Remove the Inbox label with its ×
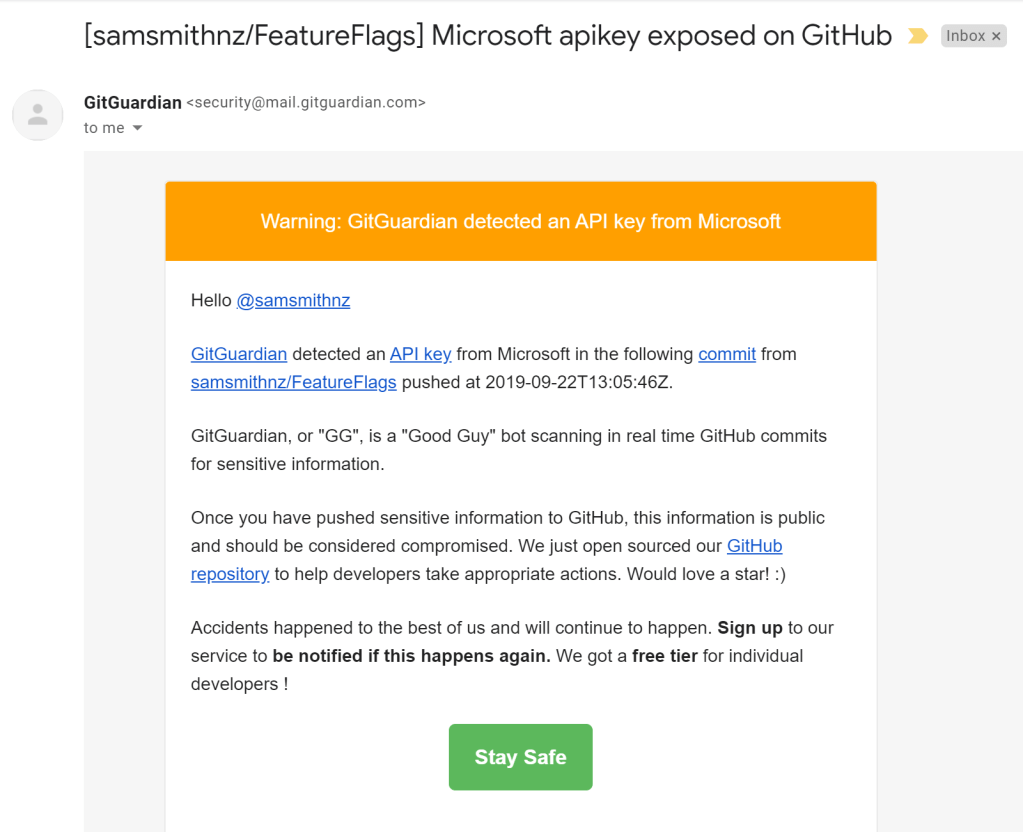1023x832 pixels. click(x=996, y=37)
